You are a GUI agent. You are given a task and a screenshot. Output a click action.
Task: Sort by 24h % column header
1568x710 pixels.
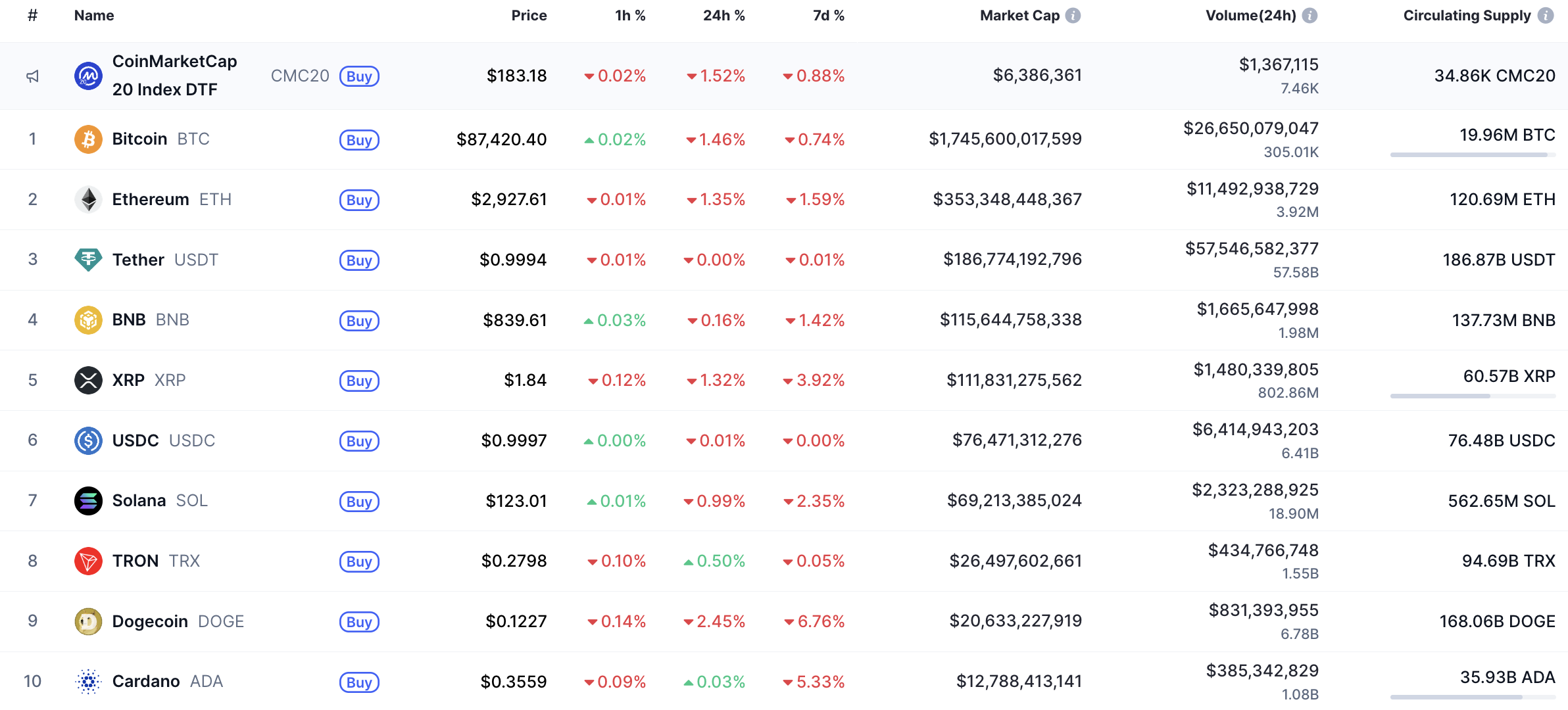[723, 16]
